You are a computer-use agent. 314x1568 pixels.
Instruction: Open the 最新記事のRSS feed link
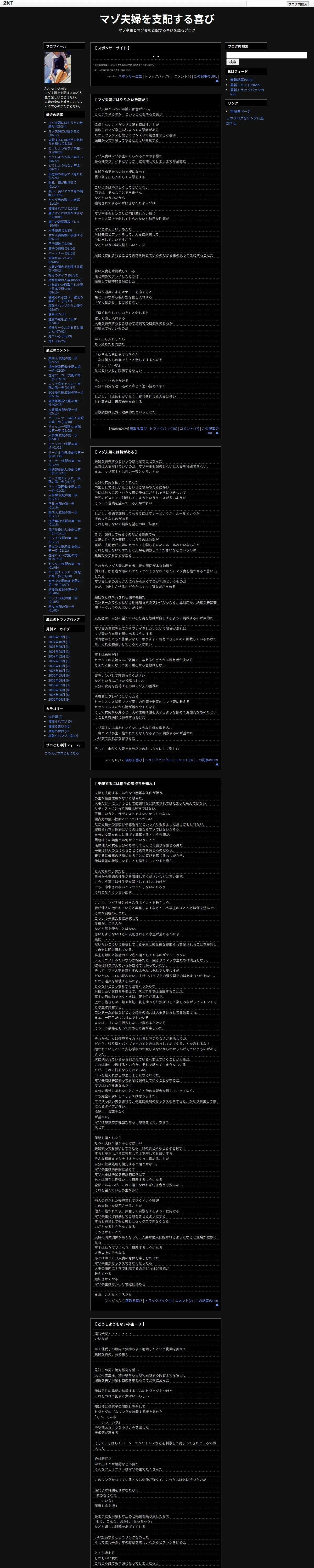pyautogui.click(x=242, y=80)
